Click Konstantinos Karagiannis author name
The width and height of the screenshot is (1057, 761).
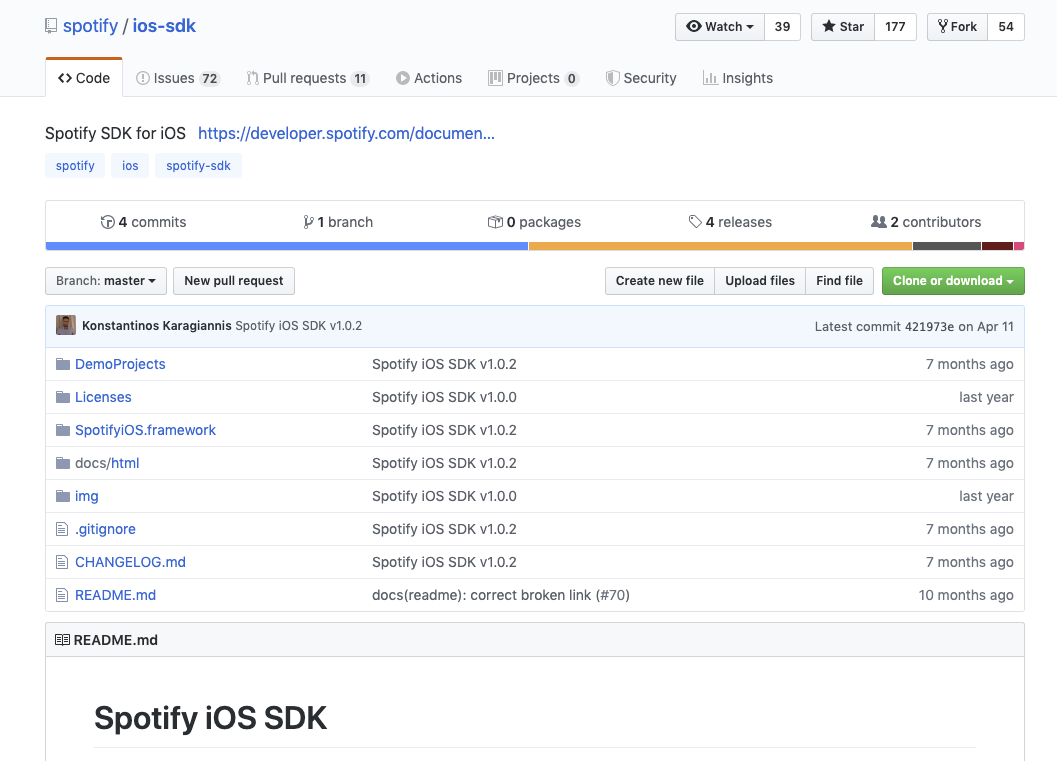pyautogui.click(x=156, y=326)
